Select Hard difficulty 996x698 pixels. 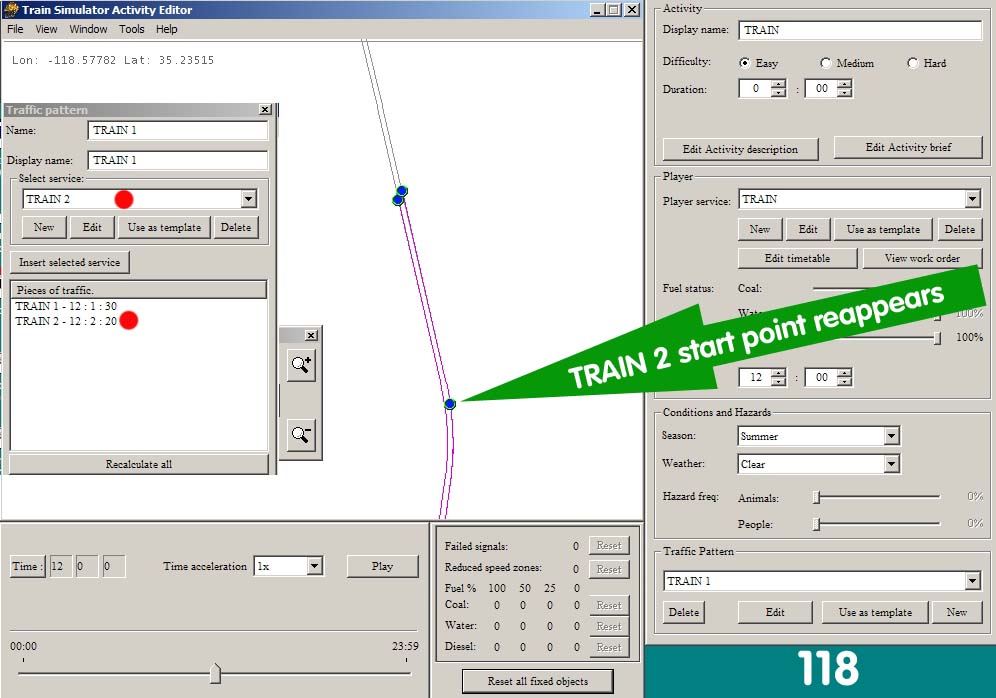click(x=913, y=63)
